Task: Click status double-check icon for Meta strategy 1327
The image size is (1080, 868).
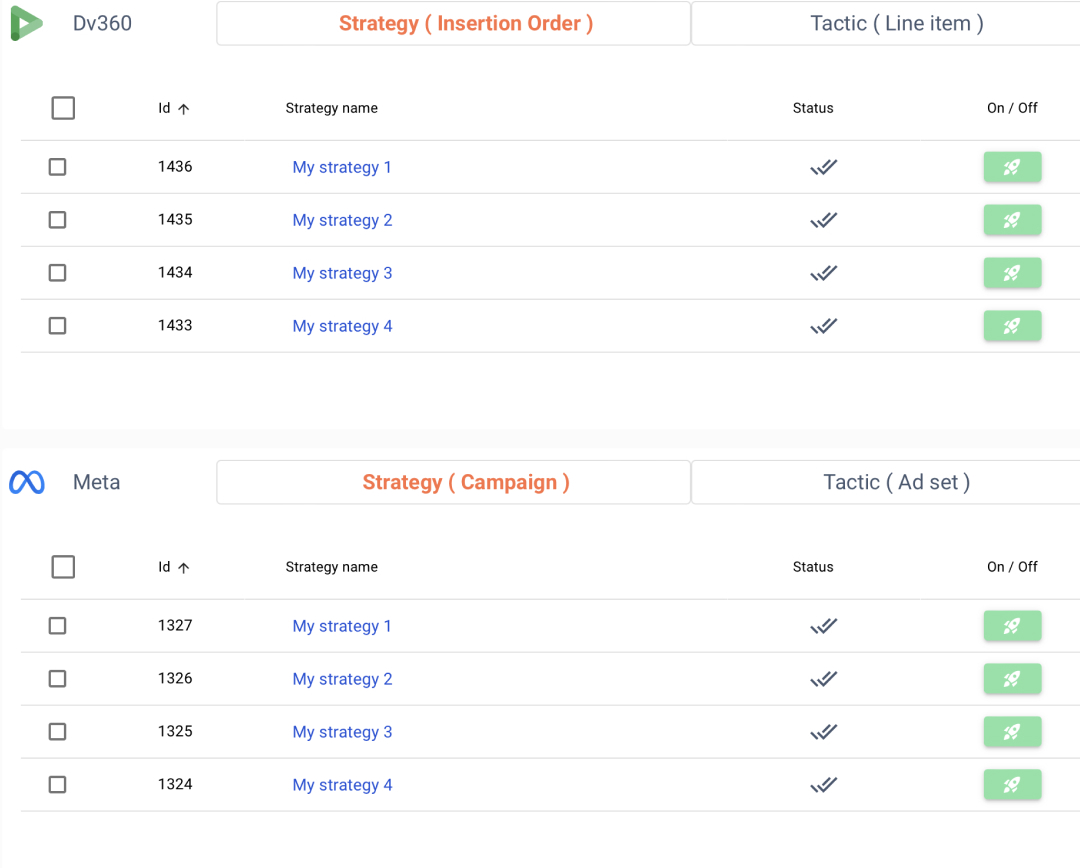Action: tap(823, 626)
